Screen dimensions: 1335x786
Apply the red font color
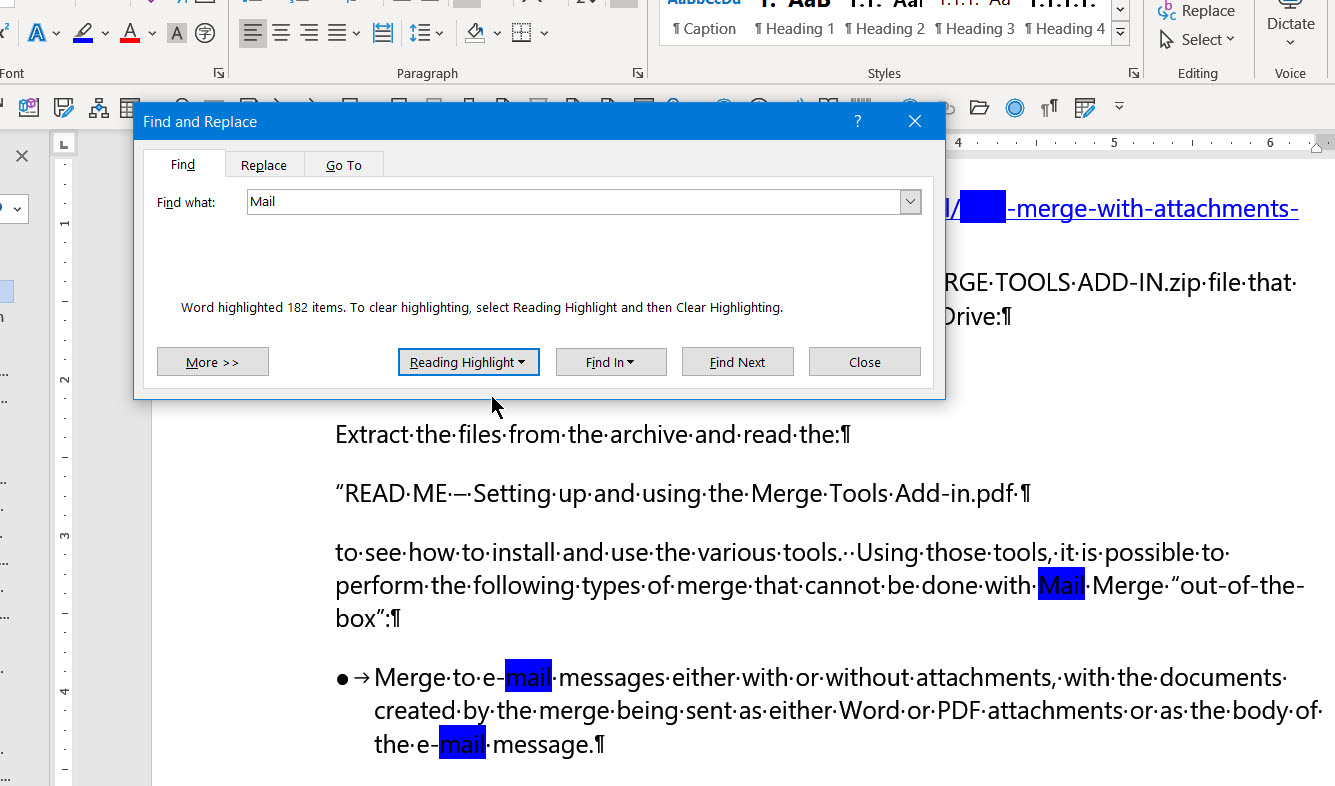pyautogui.click(x=130, y=33)
